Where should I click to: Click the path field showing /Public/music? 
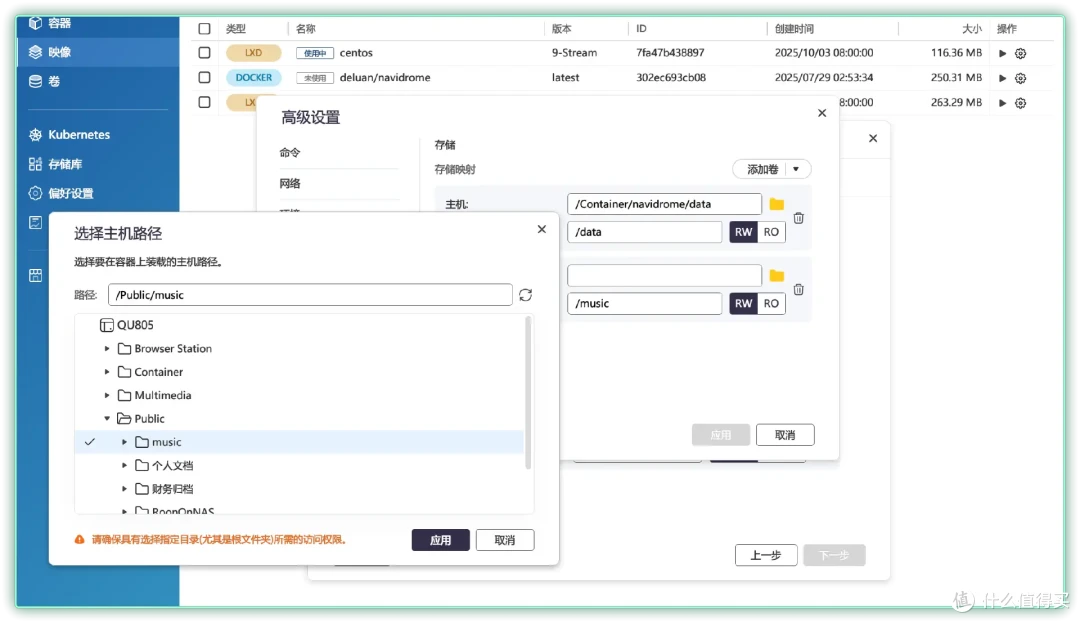coord(310,295)
